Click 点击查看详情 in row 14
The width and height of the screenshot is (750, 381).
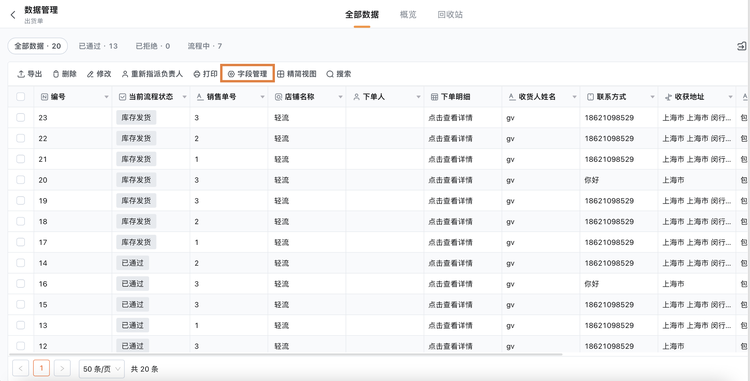point(450,263)
